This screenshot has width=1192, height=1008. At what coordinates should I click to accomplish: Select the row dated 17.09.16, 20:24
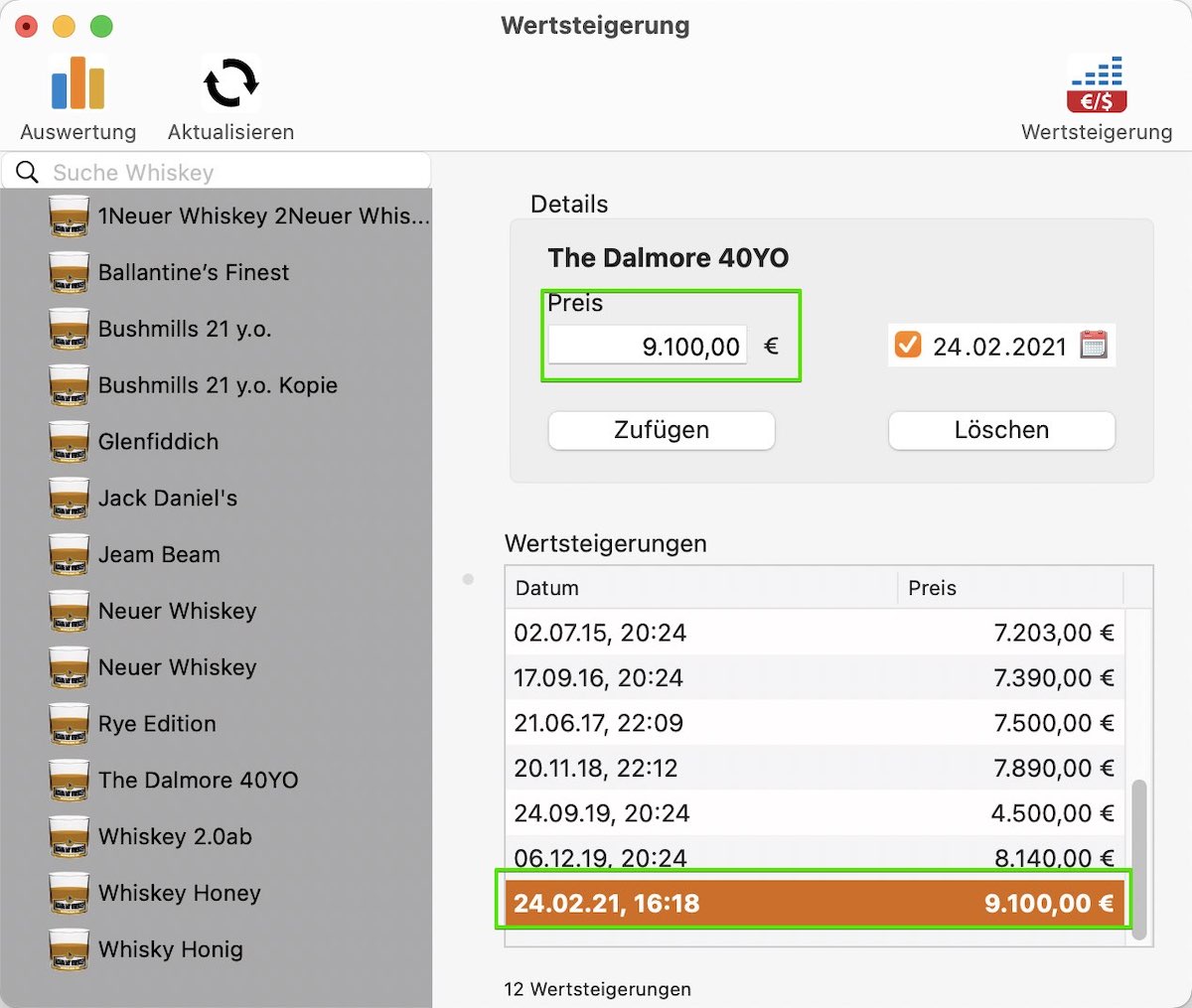tap(815, 678)
